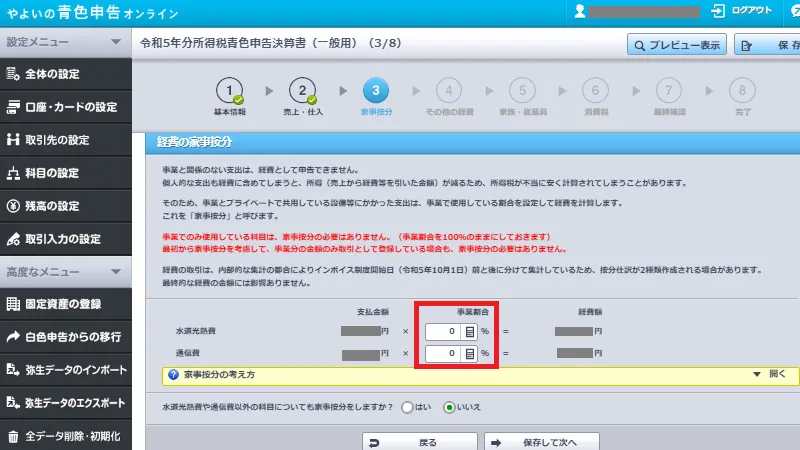800x450 pixels.
Task: Click the 取引先の設定 people icon
Action: coord(13,140)
